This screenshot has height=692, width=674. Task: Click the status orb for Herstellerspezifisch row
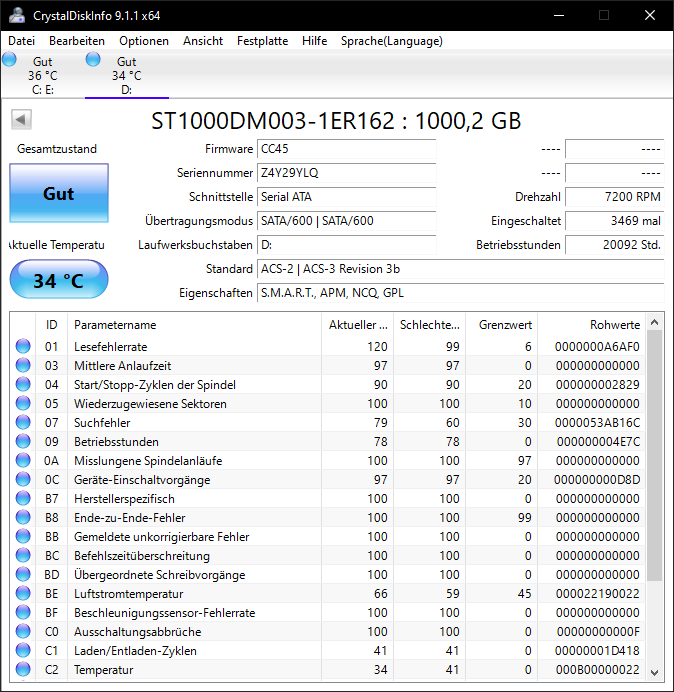pos(23,498)
